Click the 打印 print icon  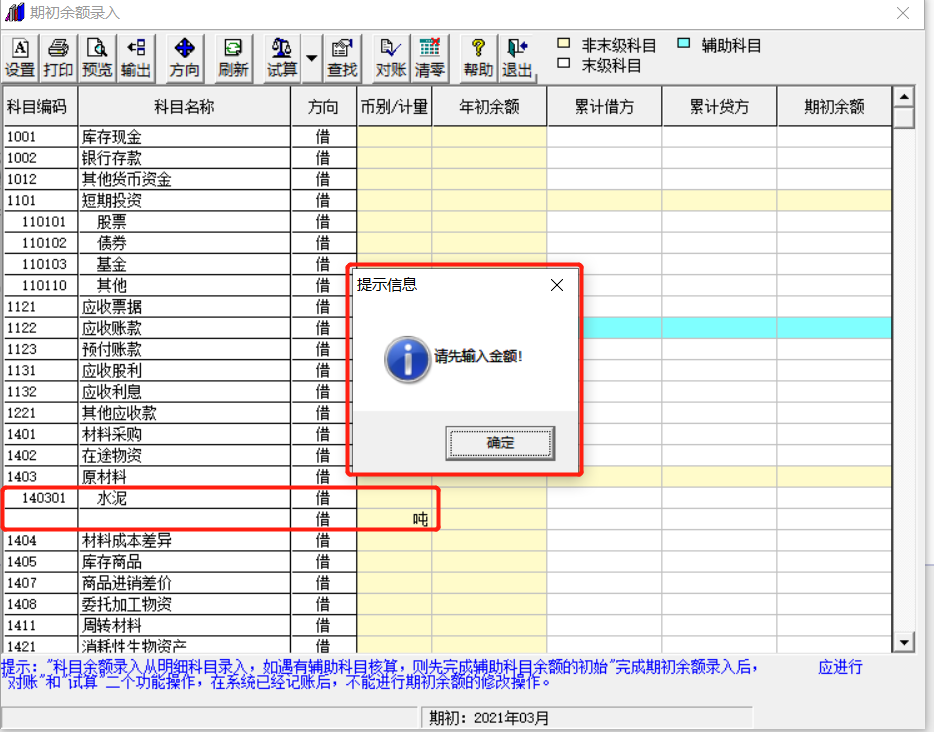point(58,58)
